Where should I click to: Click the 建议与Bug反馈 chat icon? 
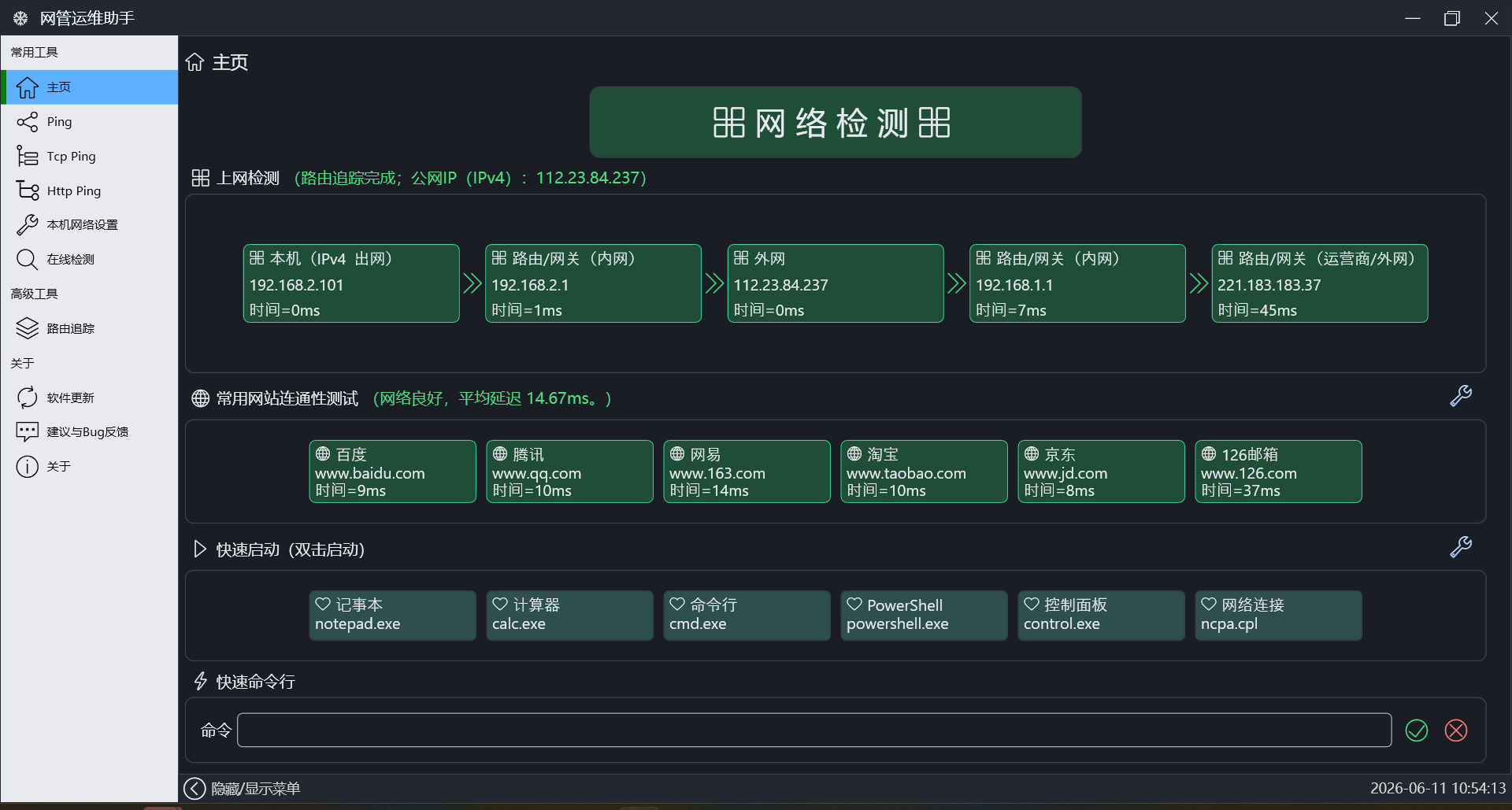point(28,431)
